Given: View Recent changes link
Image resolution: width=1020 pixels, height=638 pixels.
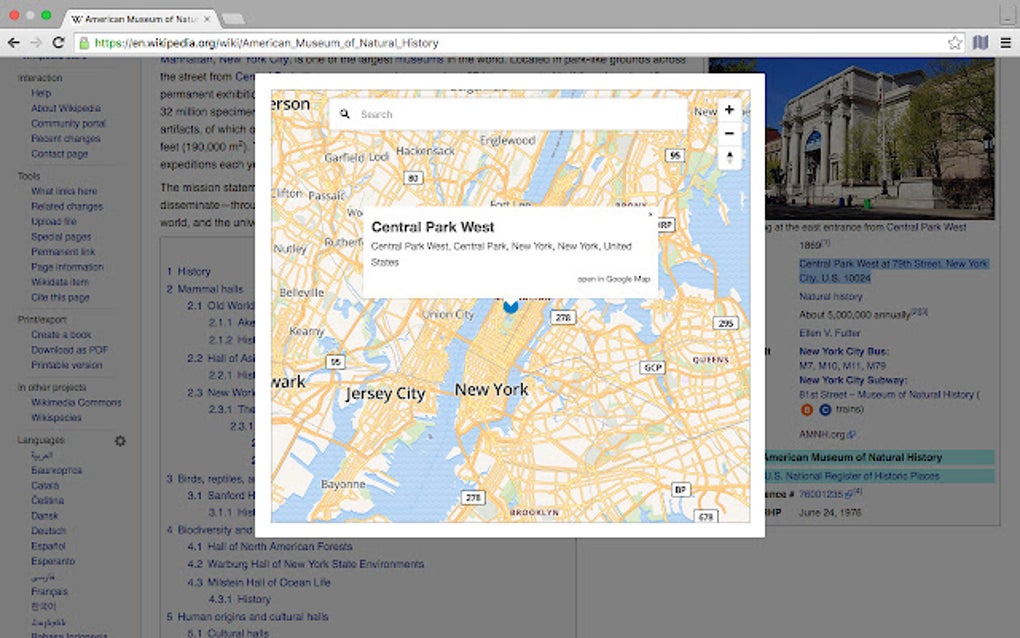Looking at the screenshot, I should [66, 139].
